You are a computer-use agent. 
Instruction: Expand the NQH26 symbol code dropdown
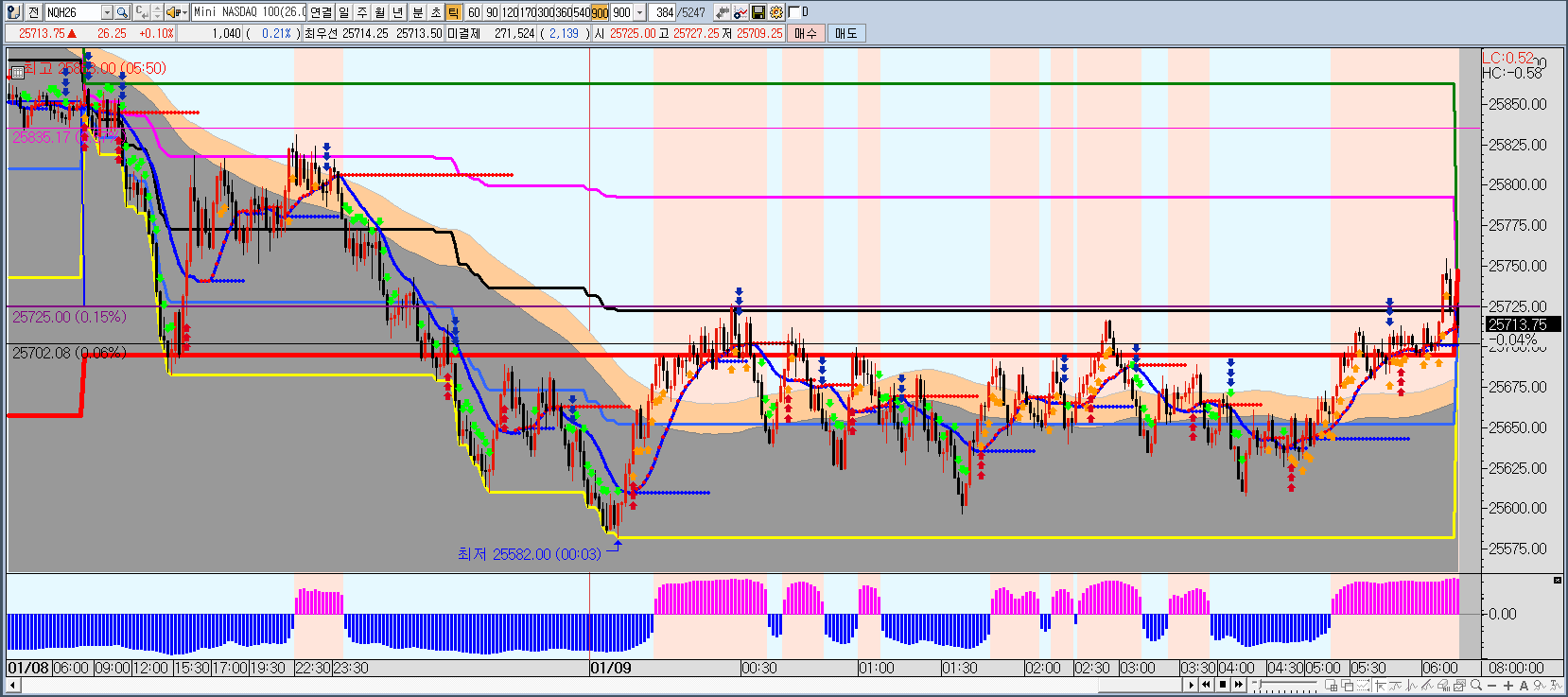tap(107, 12)
